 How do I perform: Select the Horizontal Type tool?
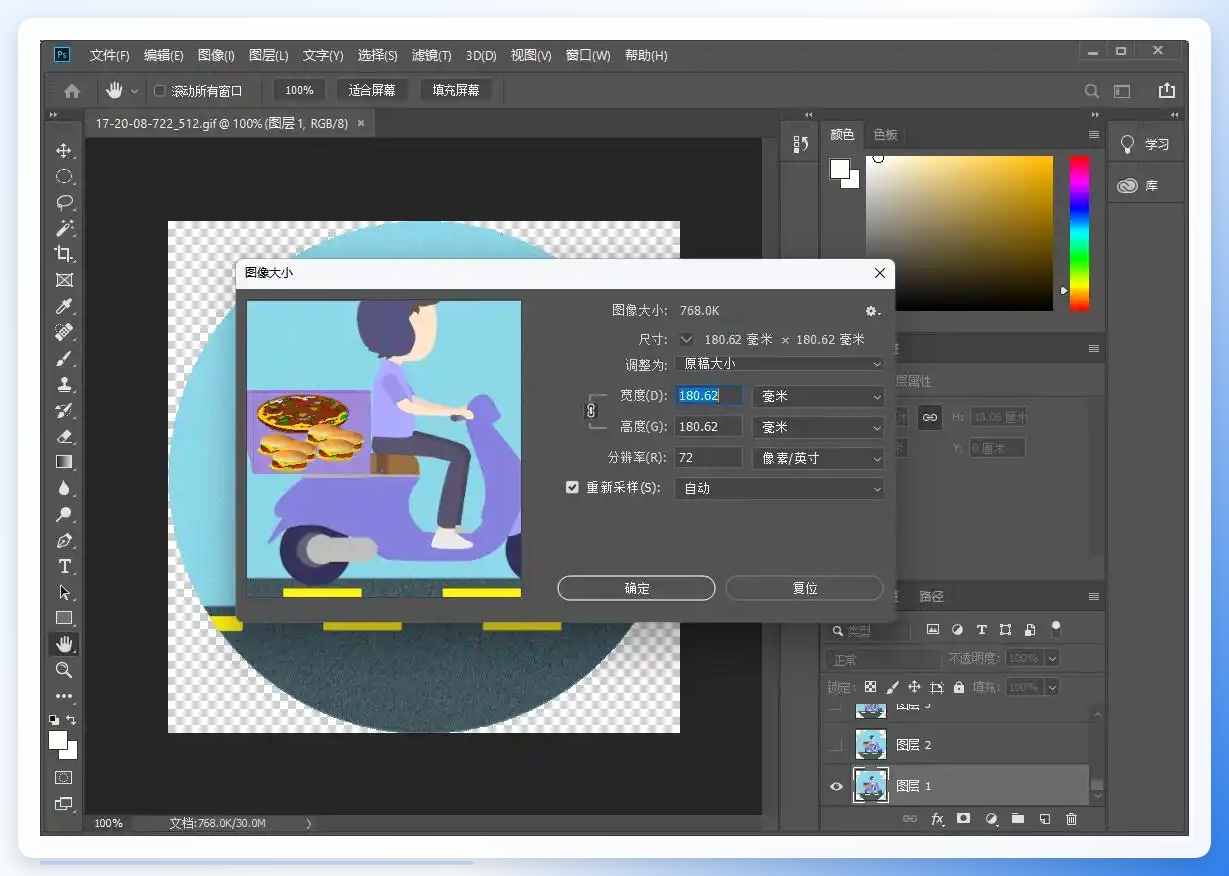tap(64, 566)
